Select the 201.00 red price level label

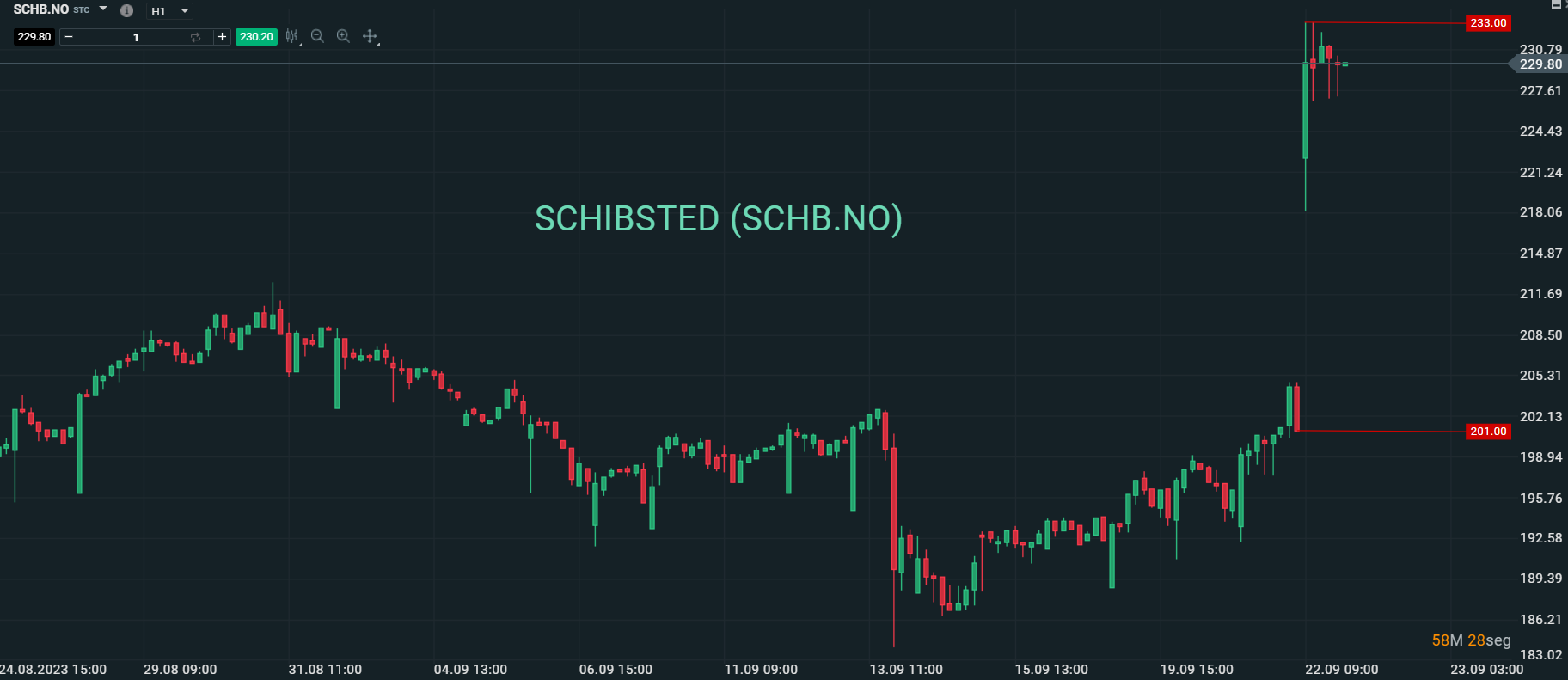pos(1487,432)
